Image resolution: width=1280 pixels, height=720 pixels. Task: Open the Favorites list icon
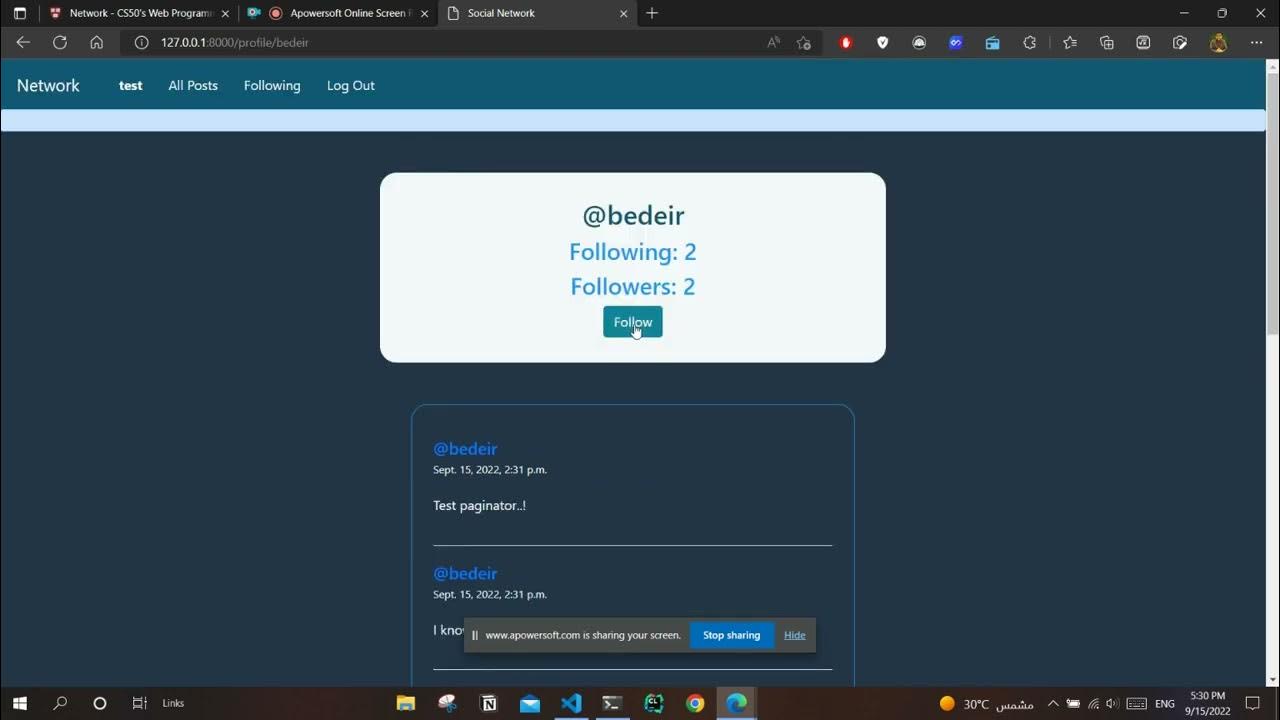(1070, 43)
